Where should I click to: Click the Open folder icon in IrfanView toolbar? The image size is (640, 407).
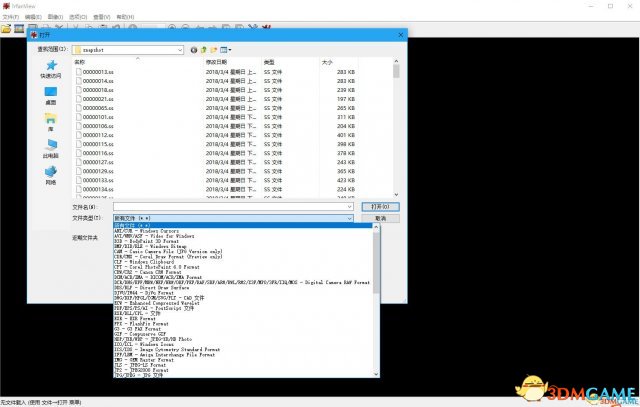(6, 28)
